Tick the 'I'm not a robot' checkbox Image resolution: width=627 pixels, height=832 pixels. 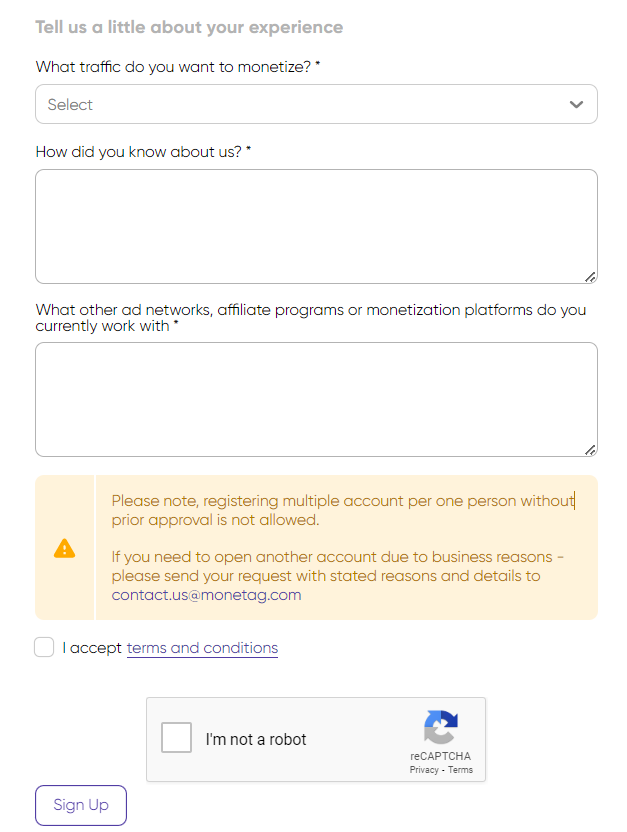(x=177, y=739)
